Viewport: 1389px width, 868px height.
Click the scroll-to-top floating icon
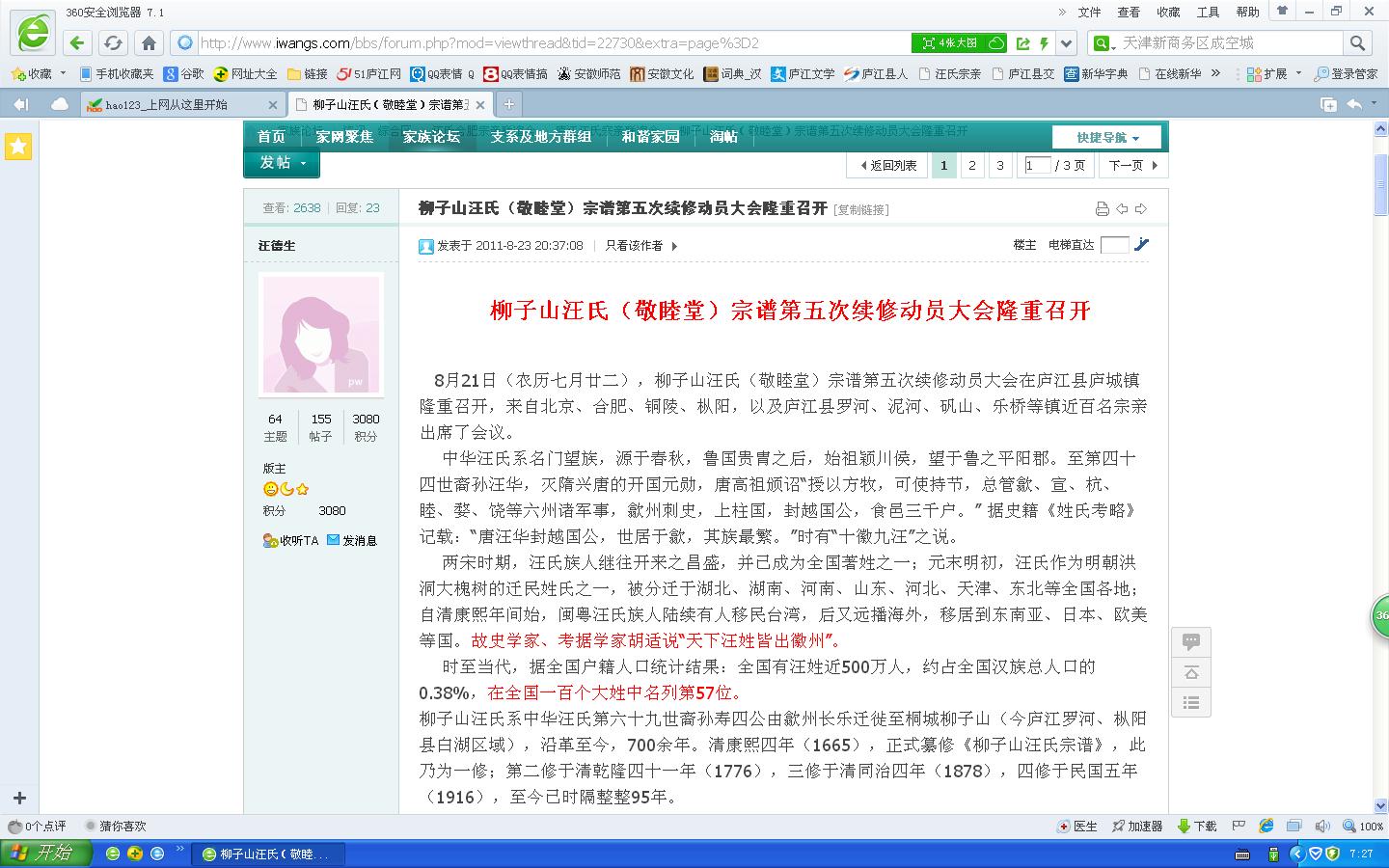pos(1191,672)
